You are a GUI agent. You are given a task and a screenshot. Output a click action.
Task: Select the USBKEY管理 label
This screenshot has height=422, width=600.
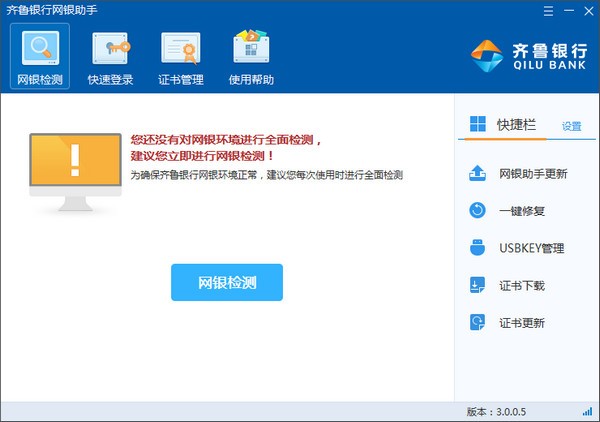click(532, 248)
